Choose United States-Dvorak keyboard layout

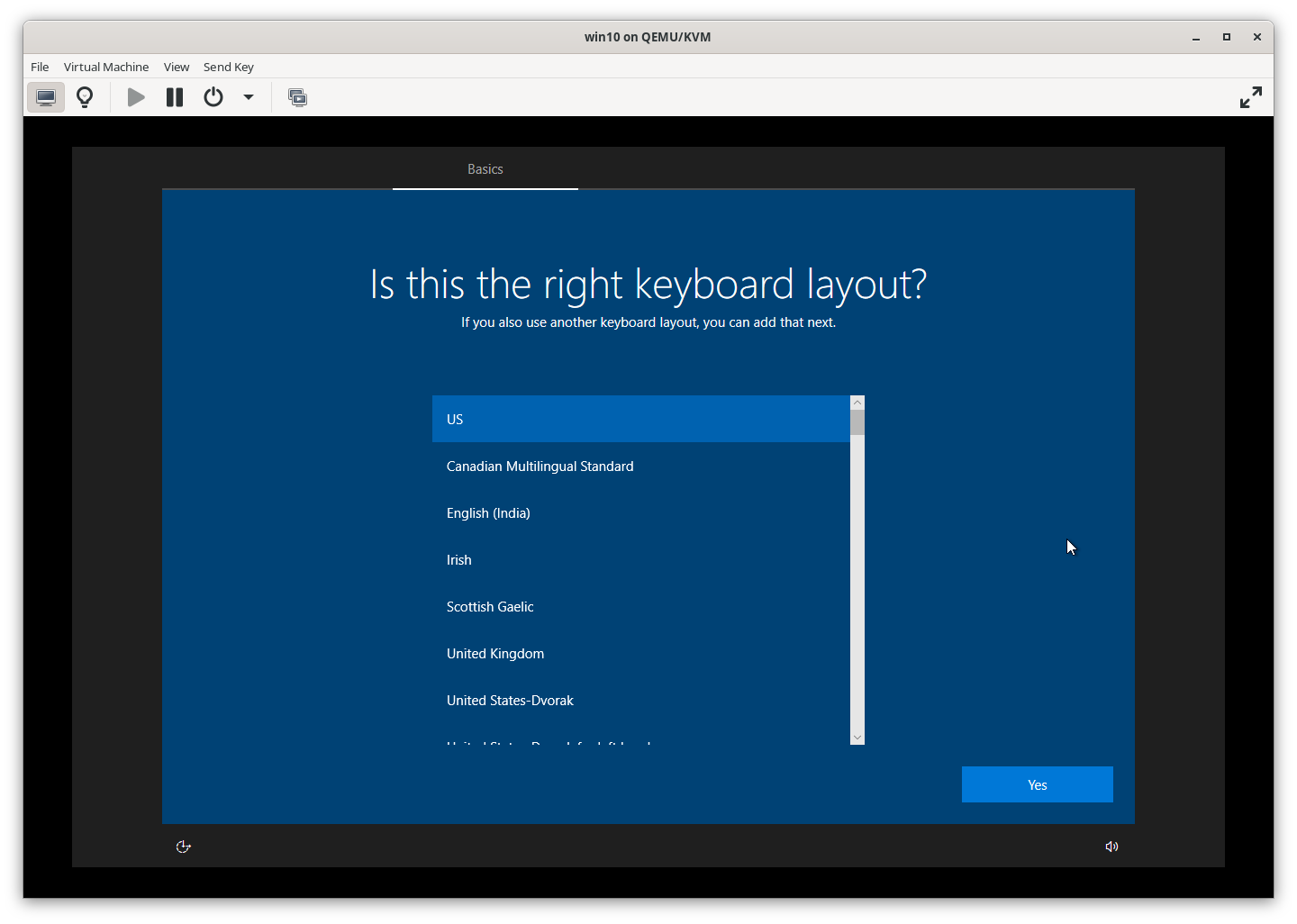(641, 700)
